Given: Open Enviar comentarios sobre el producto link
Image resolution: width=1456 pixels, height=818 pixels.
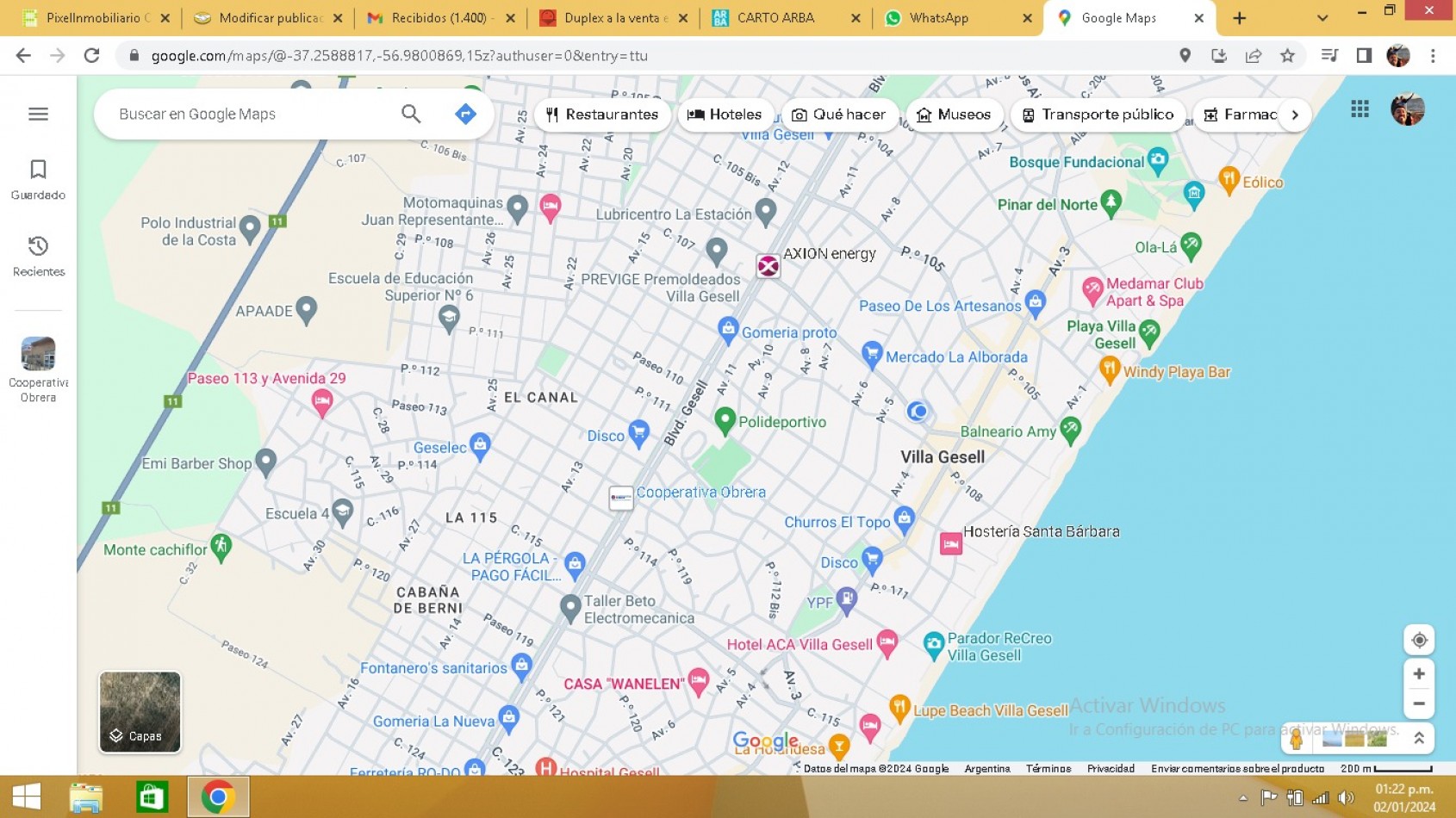Looking at the screenshot, I should pyautogui.click(x=1237, y=768).
